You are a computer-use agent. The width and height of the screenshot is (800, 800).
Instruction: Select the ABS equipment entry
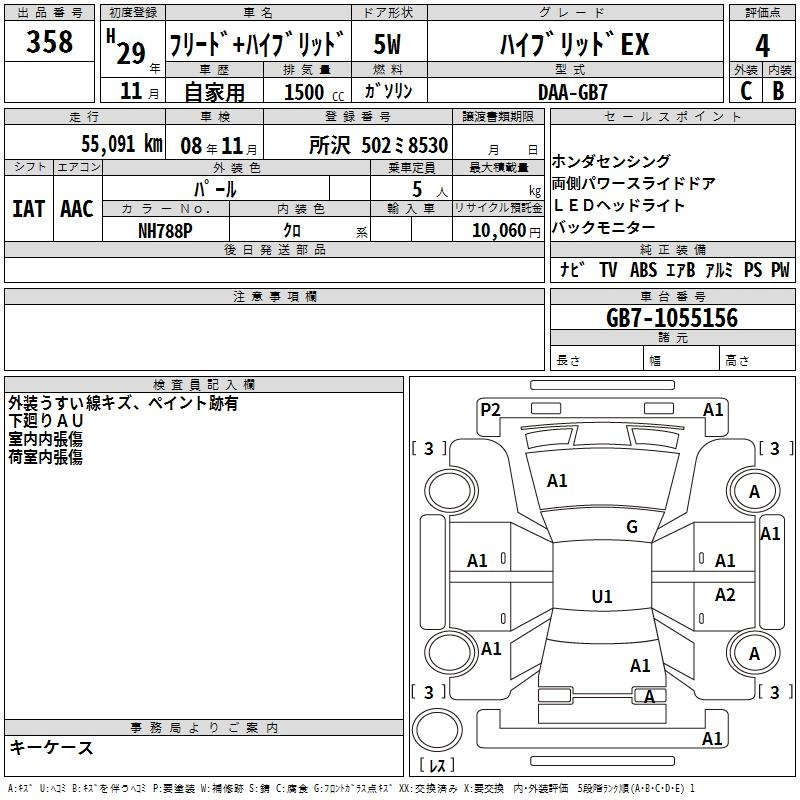643,269
